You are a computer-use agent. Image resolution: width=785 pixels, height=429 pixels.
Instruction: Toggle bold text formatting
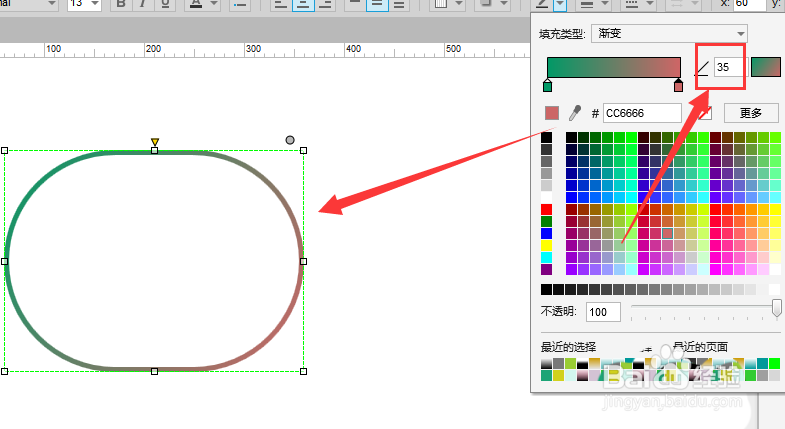pyautogui.click(x=121, y=5)
